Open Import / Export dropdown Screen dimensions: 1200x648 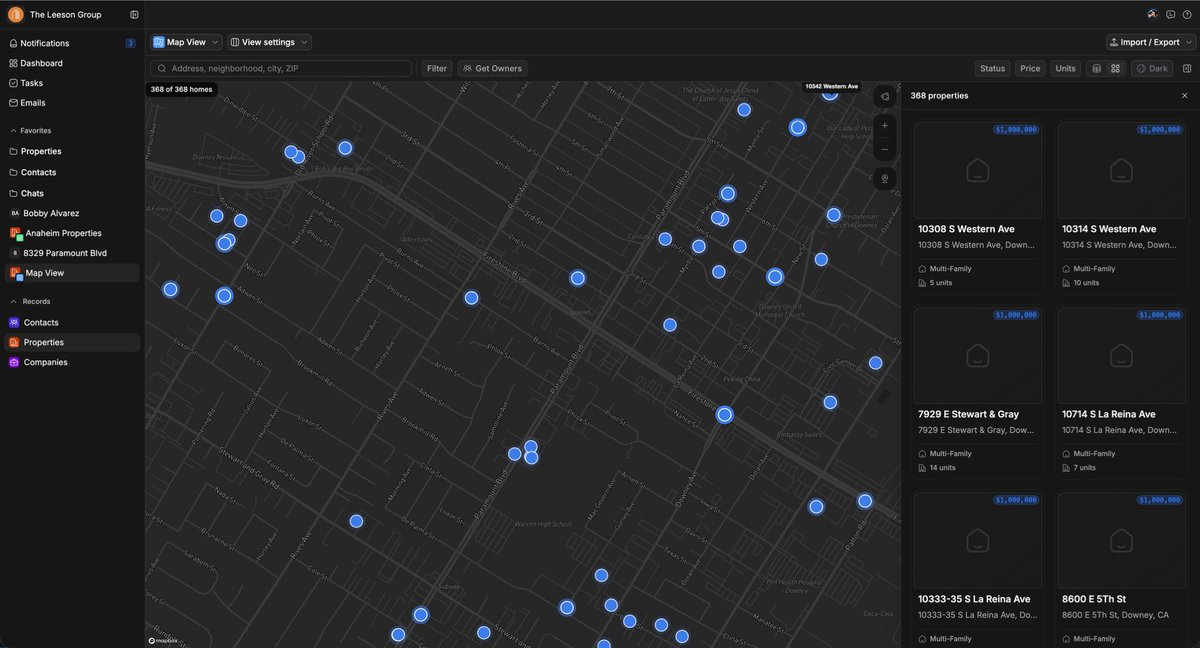click(1151, 42)
